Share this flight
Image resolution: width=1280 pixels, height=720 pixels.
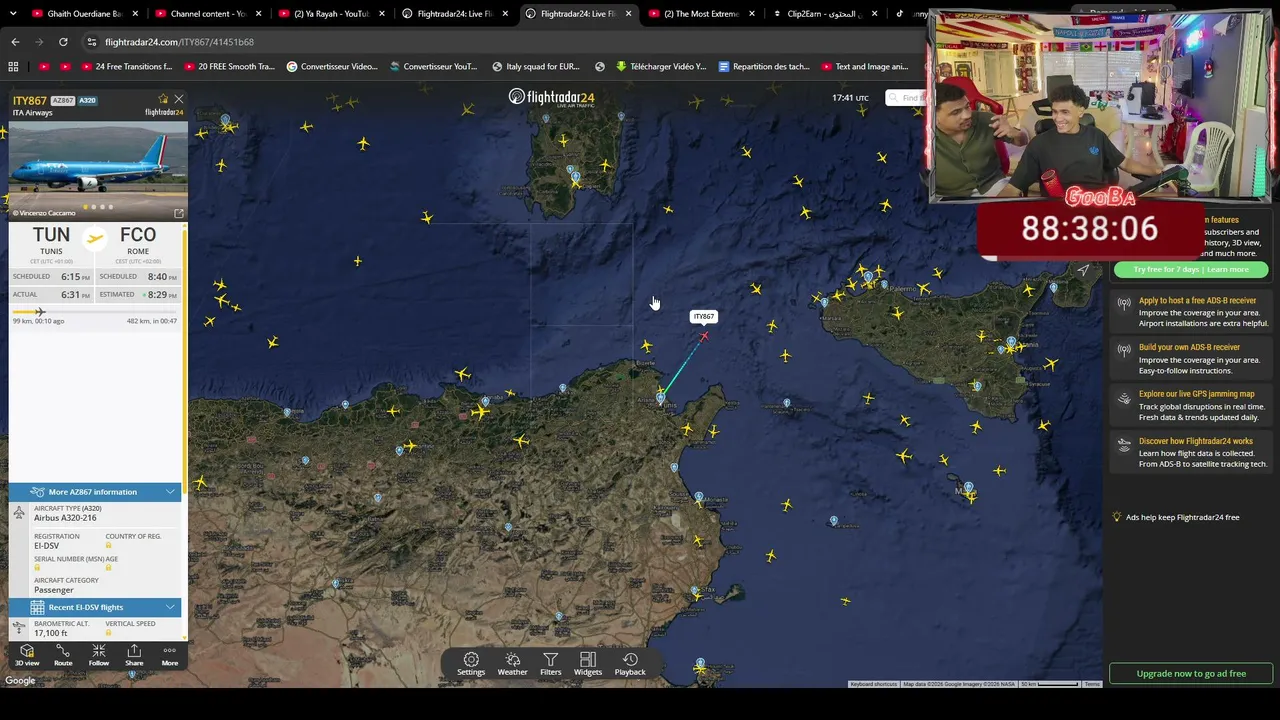134,655
